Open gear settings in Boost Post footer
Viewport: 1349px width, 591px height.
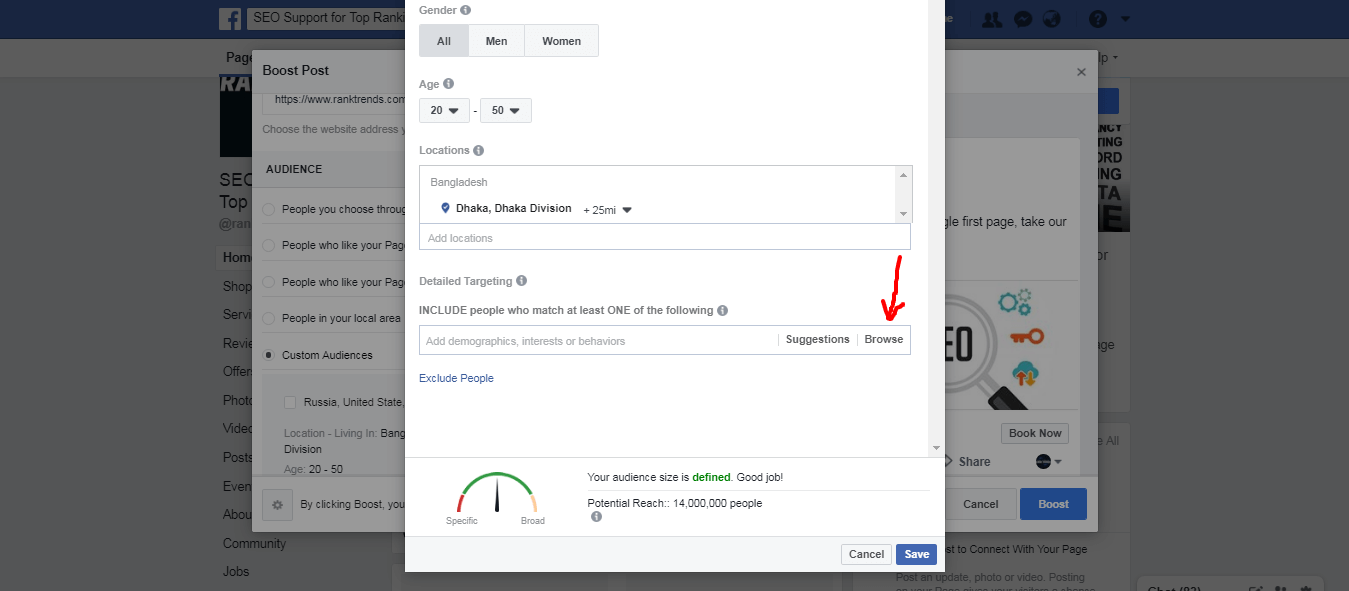tap(277, 505)
